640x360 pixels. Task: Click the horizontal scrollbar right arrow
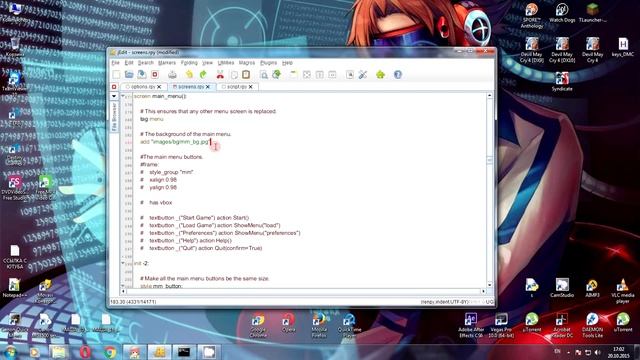coord(483,291)
